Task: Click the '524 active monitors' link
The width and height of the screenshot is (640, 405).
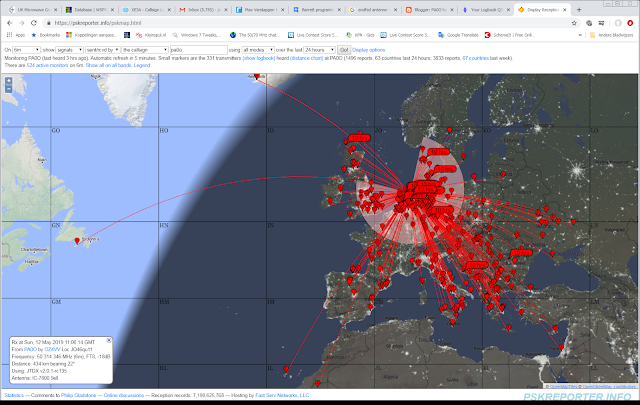Action: coord(47,65)
